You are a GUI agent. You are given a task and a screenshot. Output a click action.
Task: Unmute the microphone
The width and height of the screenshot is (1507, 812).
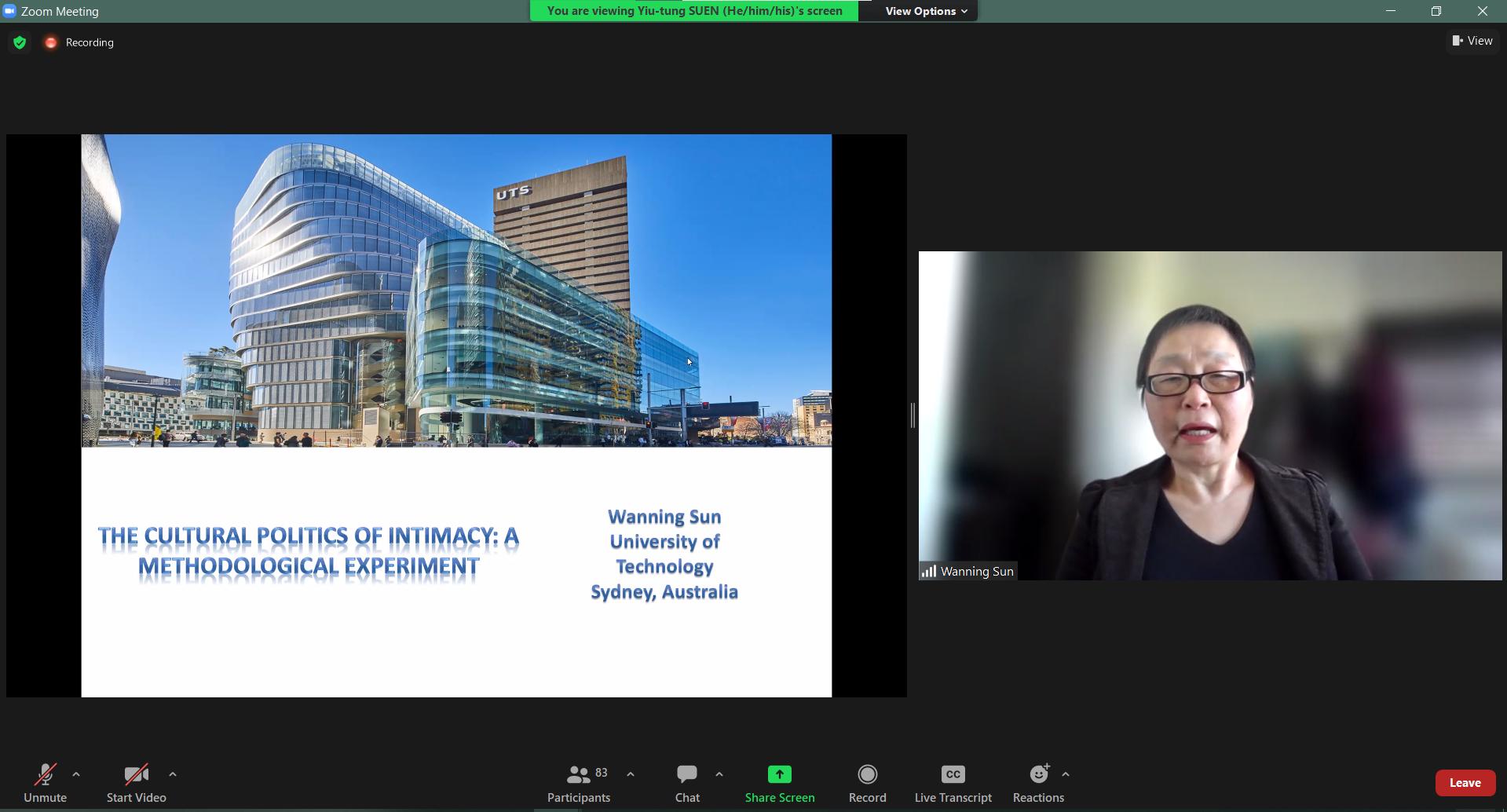click(46, 783)
